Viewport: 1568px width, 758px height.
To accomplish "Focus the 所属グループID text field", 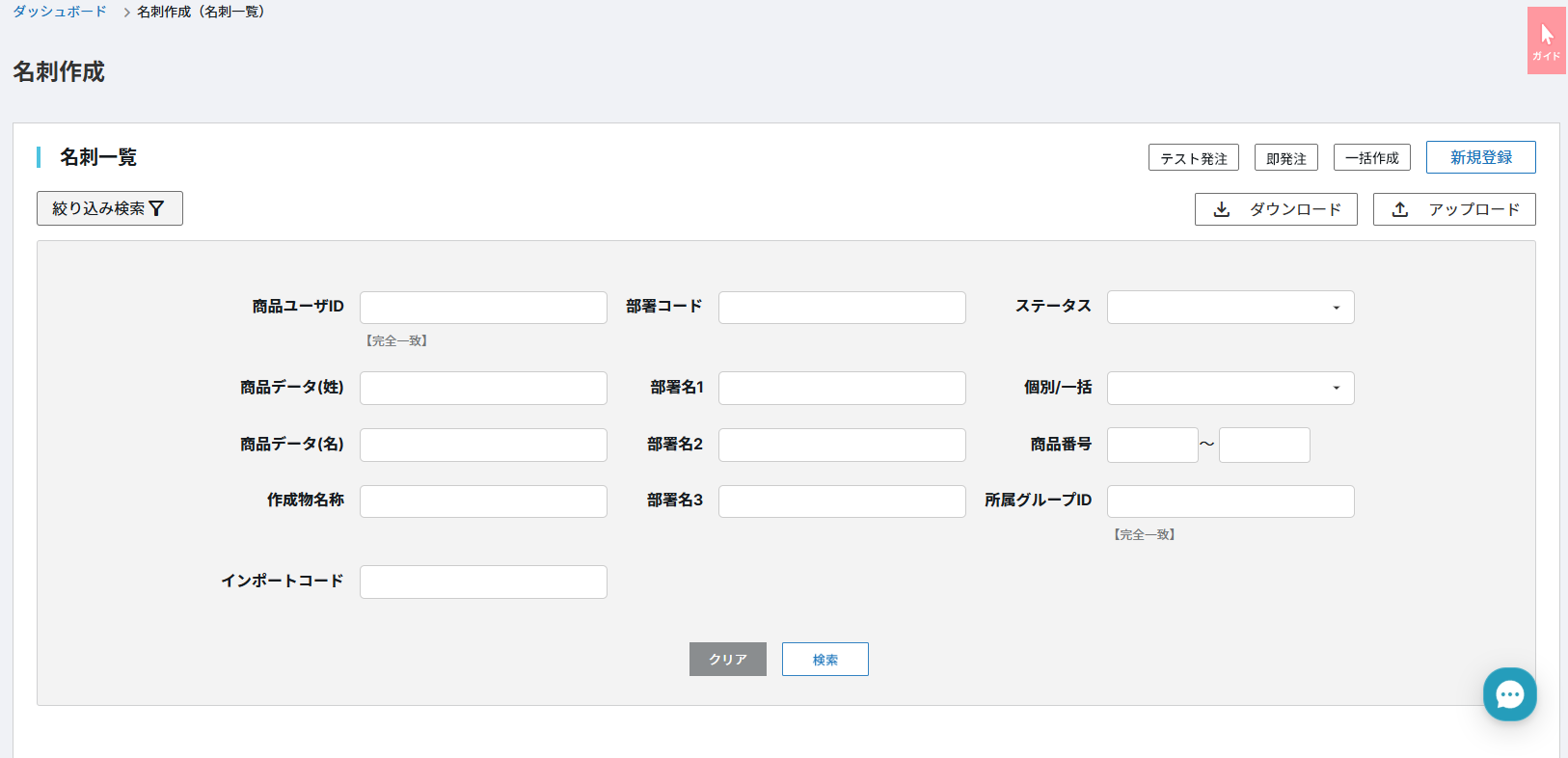I will (x=1230, y=501).
